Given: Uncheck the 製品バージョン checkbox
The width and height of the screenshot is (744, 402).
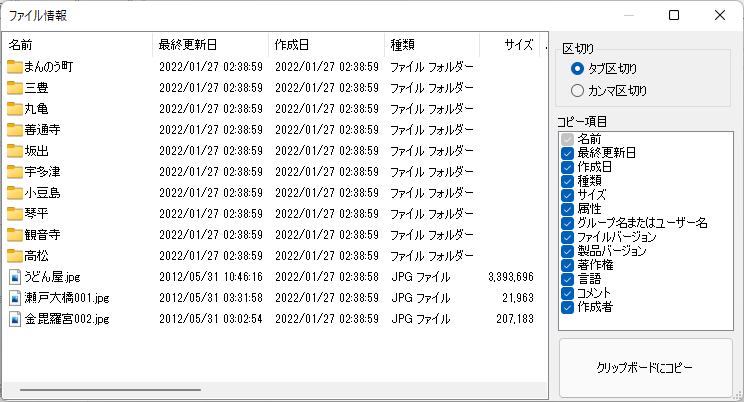Looking at the screenshot, I should point(567,251).
